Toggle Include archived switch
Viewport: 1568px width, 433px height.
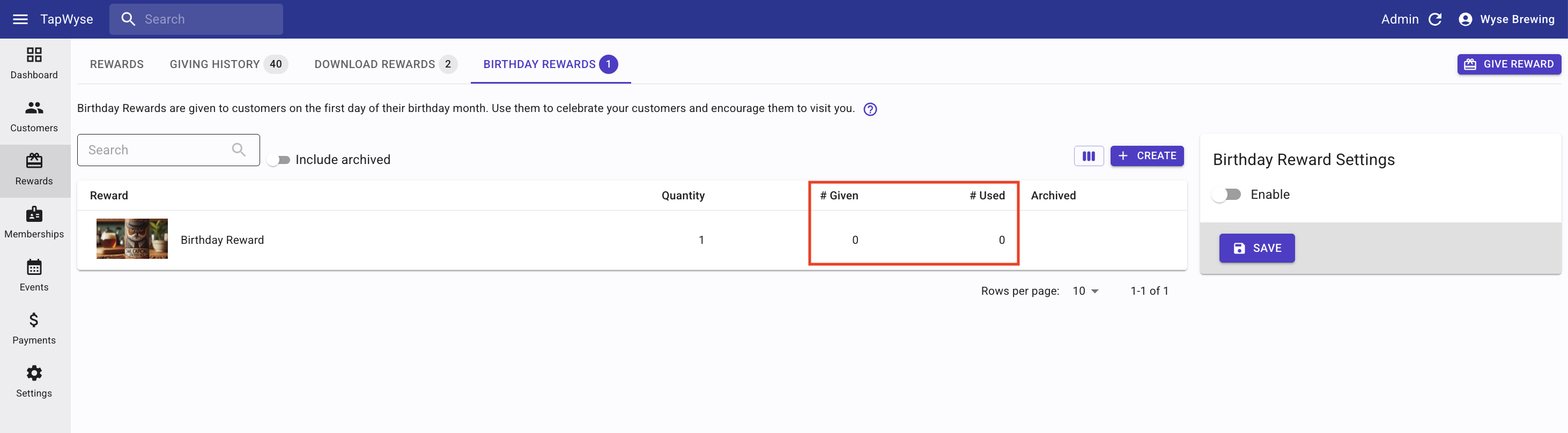point(279,160)
